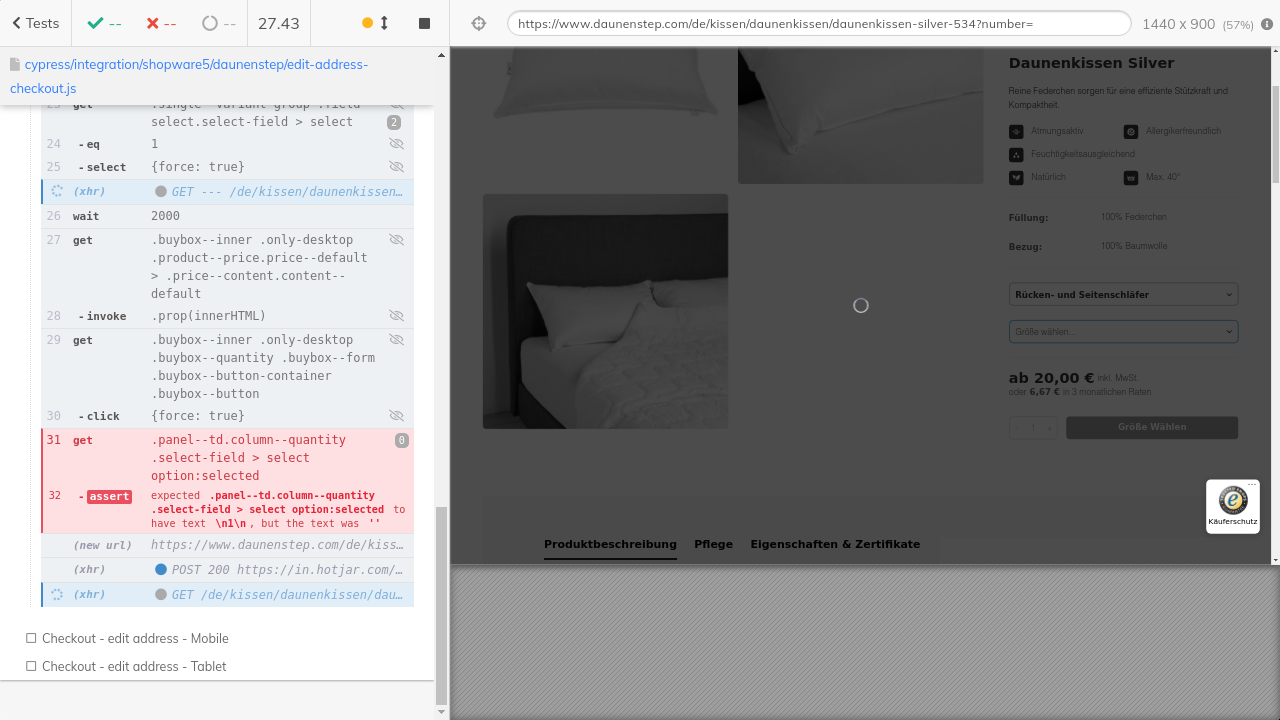Click the 'Größe Wählen' buy button
This screenshot has height=720, width=1280.
pyautogui.click(x=1151, y=427)
